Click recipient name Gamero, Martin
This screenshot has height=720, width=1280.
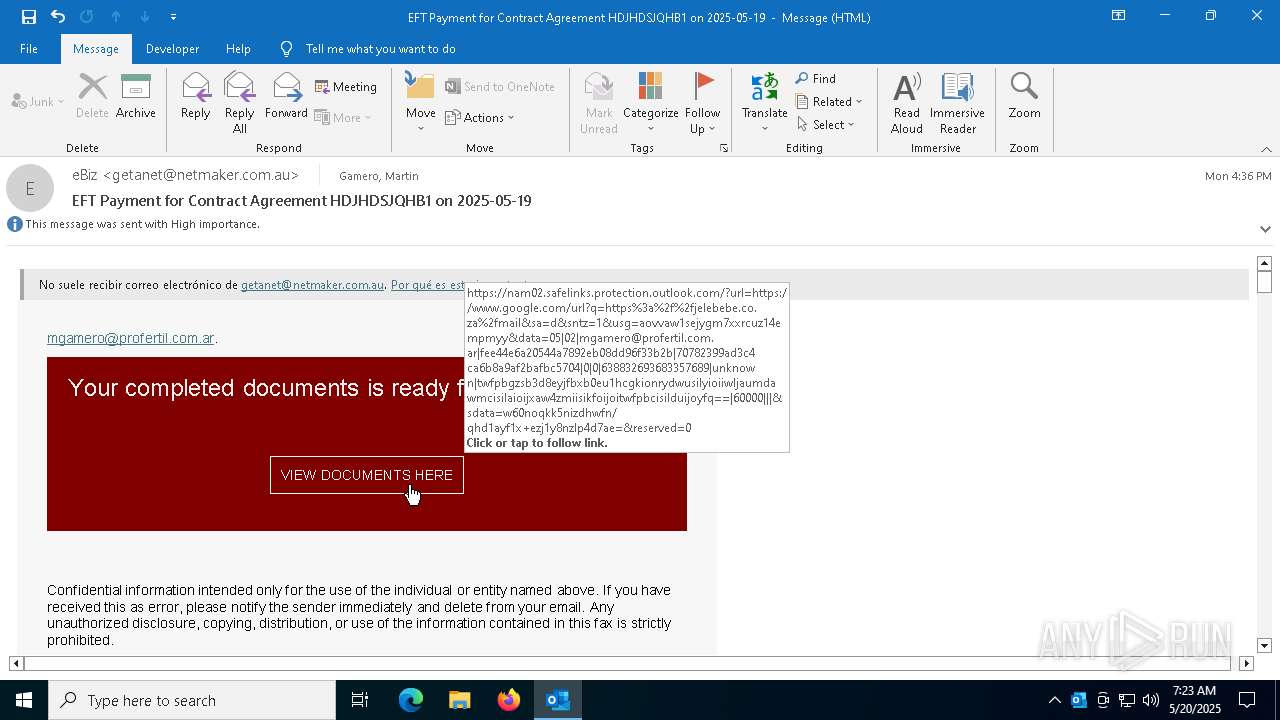[379, 176]
